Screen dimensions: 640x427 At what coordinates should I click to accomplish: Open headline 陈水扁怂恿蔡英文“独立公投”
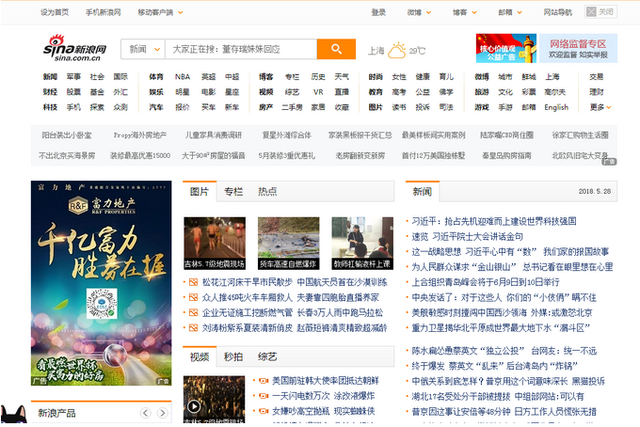tap(468, 351)
